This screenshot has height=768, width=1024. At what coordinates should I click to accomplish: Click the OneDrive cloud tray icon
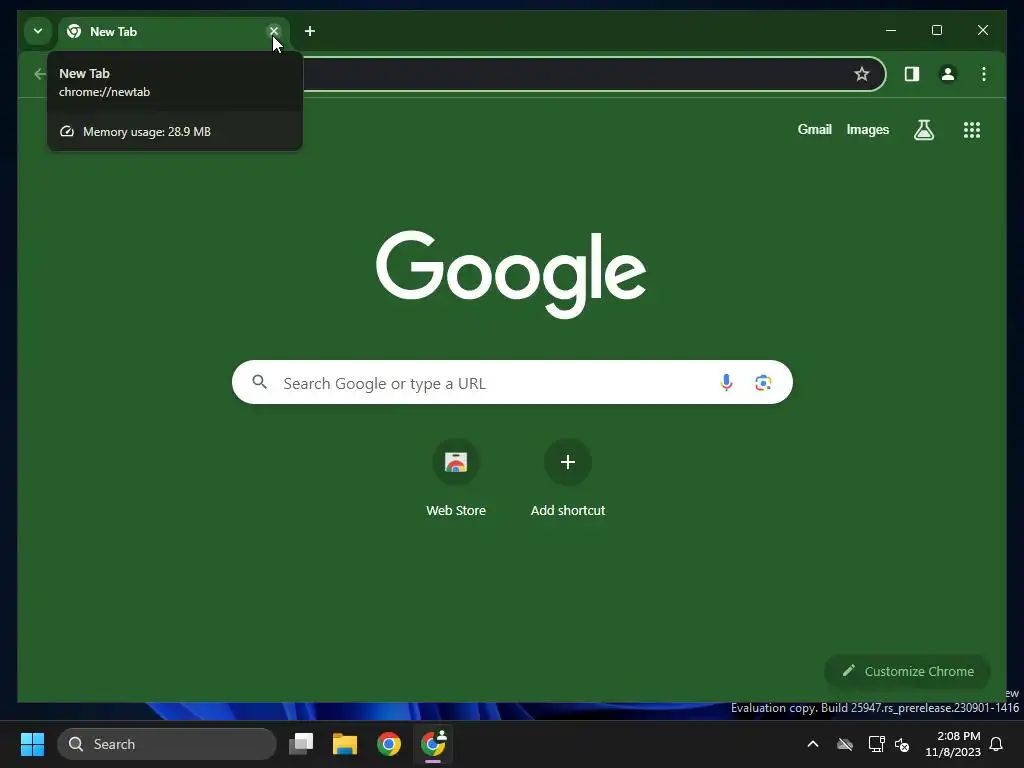click(x=845, y=744)
